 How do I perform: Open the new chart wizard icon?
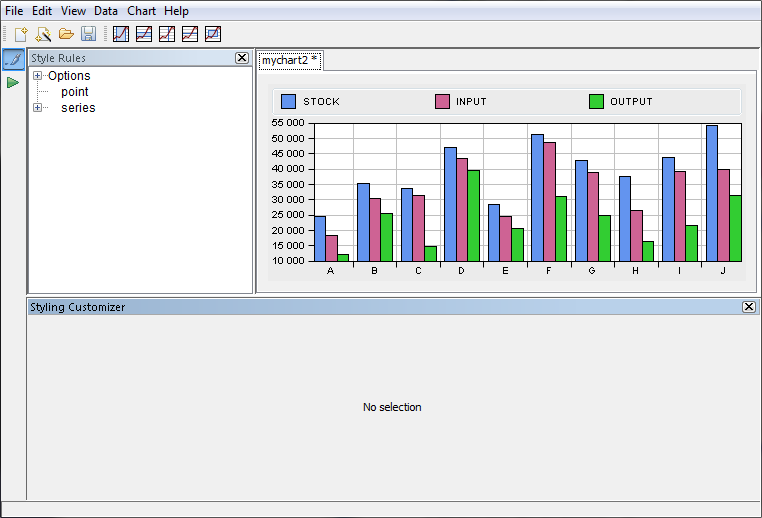(43, 34)
